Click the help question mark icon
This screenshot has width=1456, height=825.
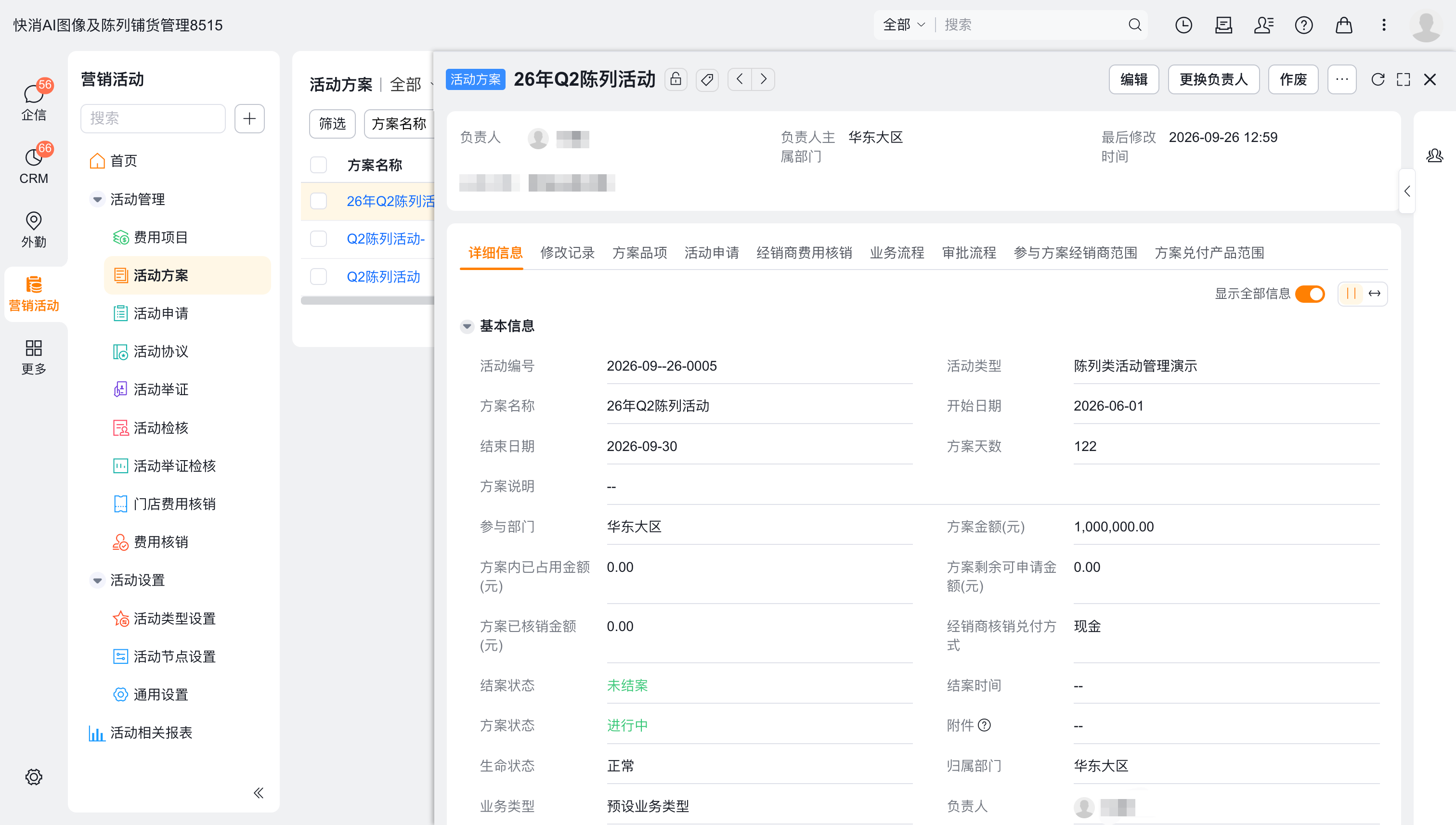pos(1303,25)
